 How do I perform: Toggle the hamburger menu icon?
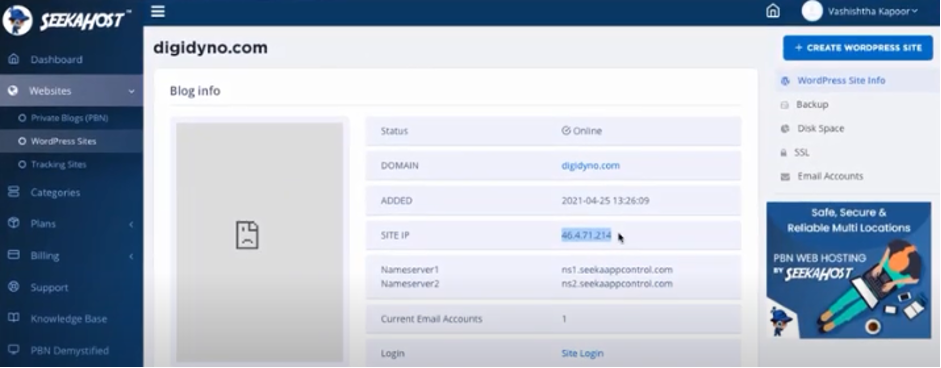(x=158, y=11)
